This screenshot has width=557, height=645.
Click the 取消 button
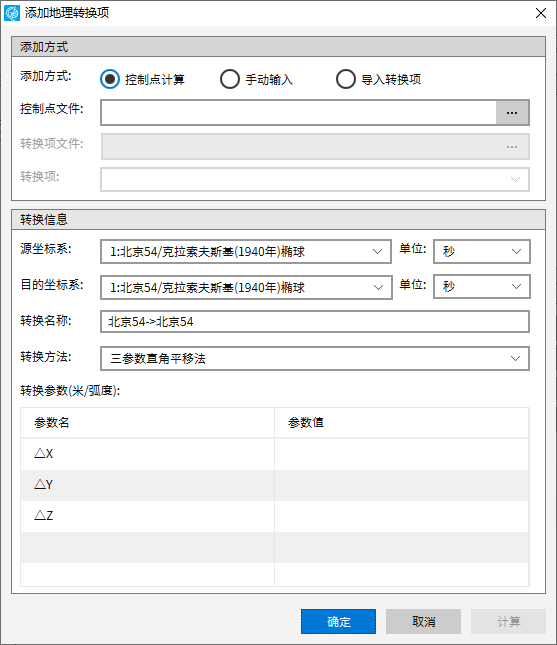[x=423, y=621]
